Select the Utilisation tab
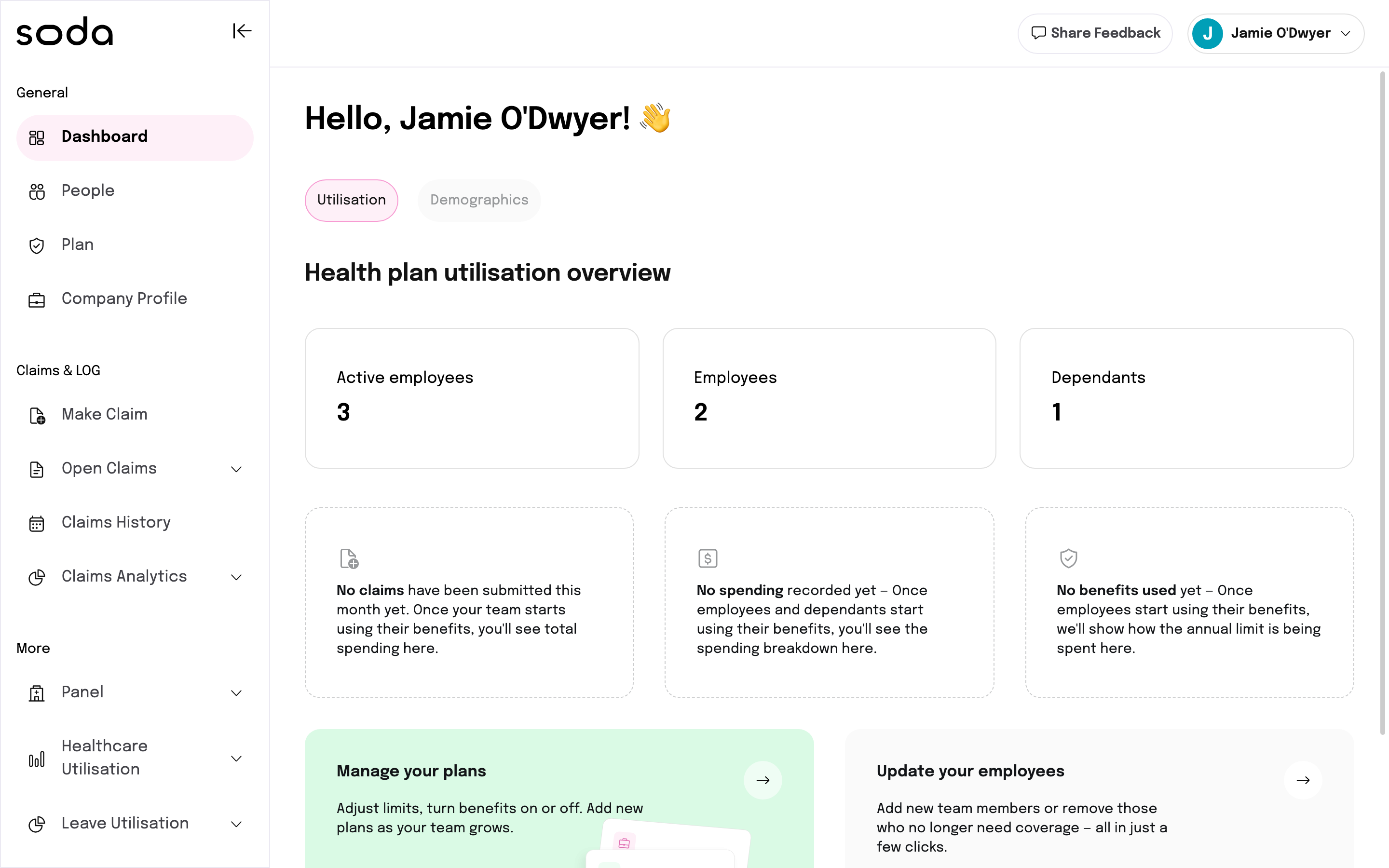 coord(351,200)
